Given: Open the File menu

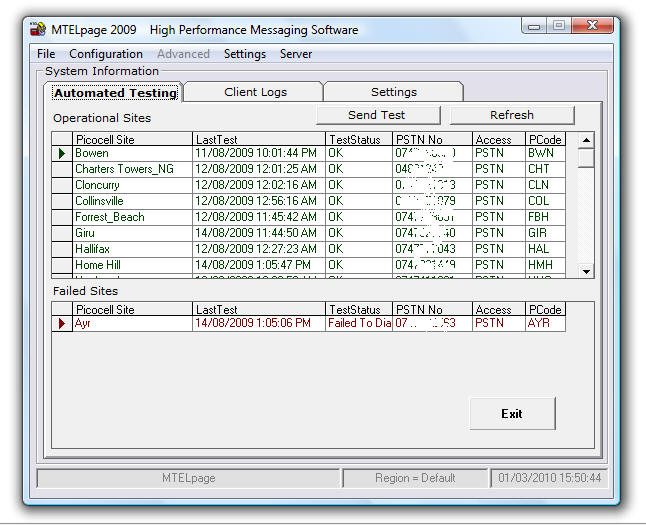Looking at the screenshot, I should (x=46, y=54).
